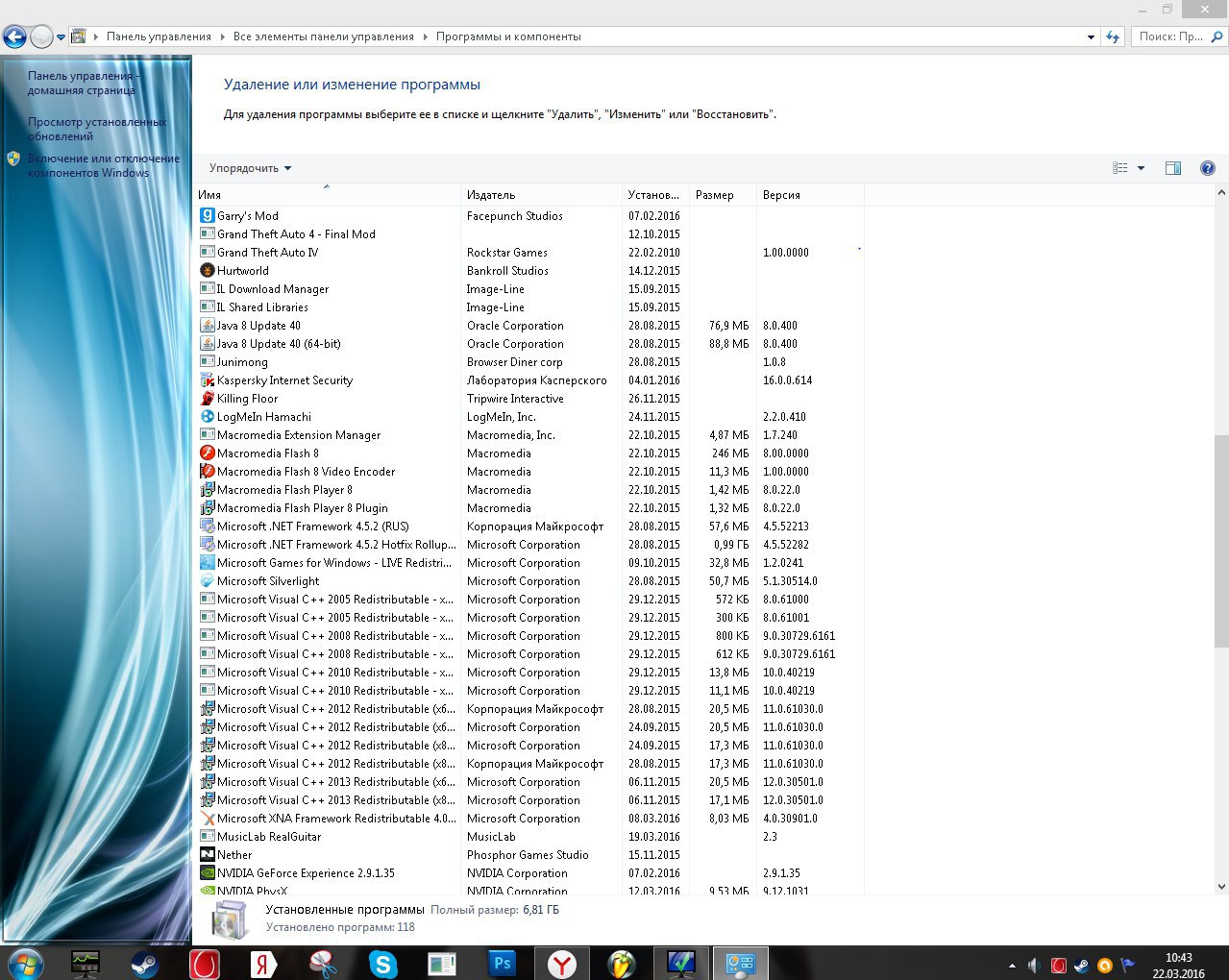Image resolution: width=1229 pixels, height=980 pixels.
Task: Click the Java 8 Update 40 (64-bit) icon
Action: 207,344
